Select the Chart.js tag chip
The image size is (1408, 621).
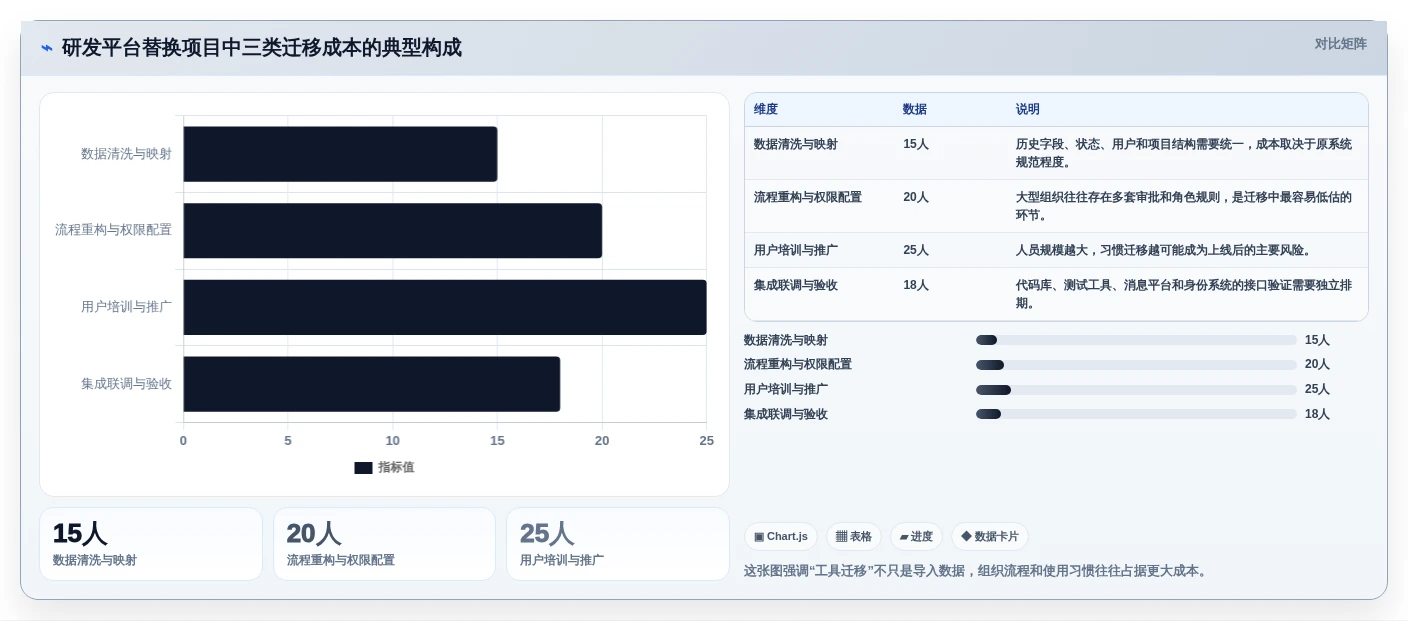pos(781,537)
